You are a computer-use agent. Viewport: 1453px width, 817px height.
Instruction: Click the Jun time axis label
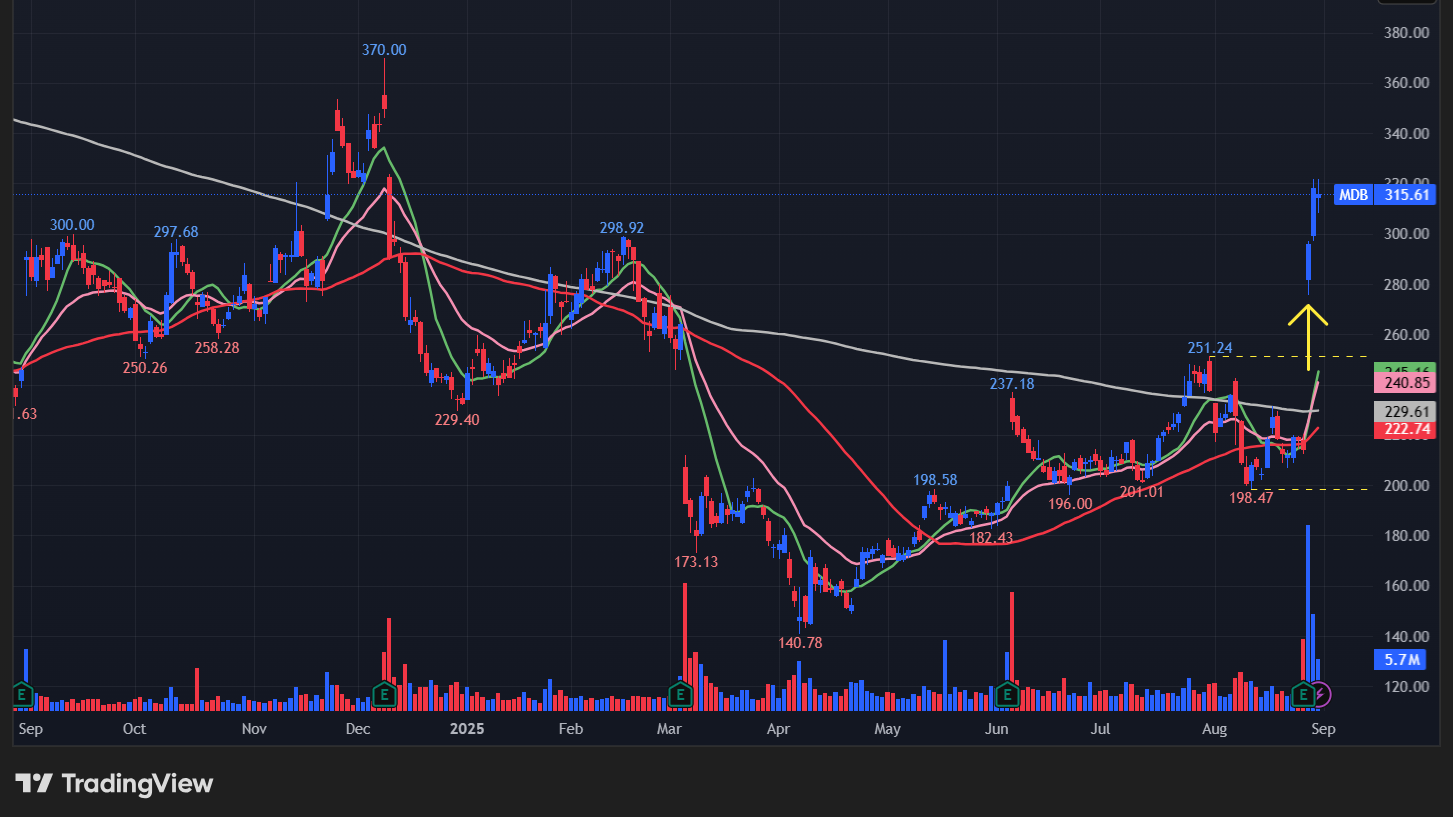pos(998,729)
